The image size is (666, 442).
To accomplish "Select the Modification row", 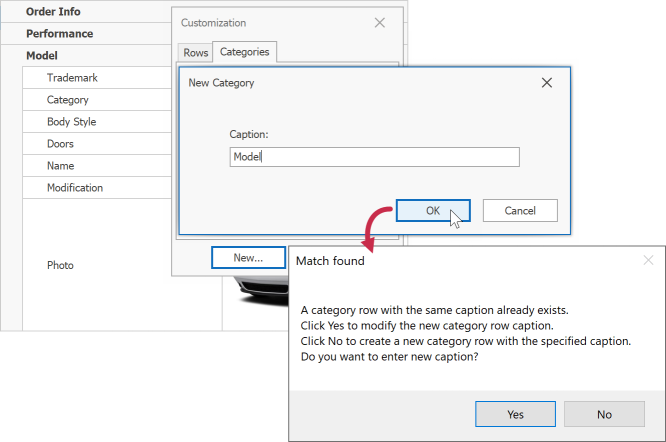I will click(97, 188).
